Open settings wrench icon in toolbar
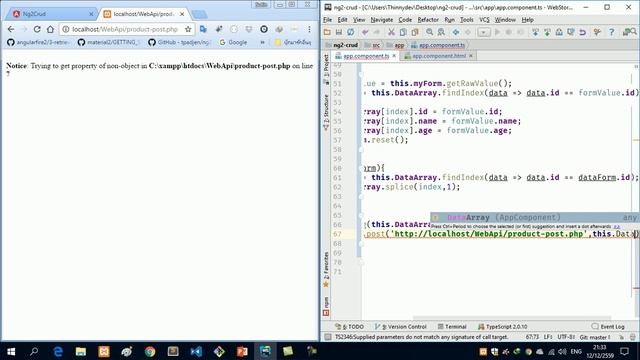 click(x=597, y=32)
